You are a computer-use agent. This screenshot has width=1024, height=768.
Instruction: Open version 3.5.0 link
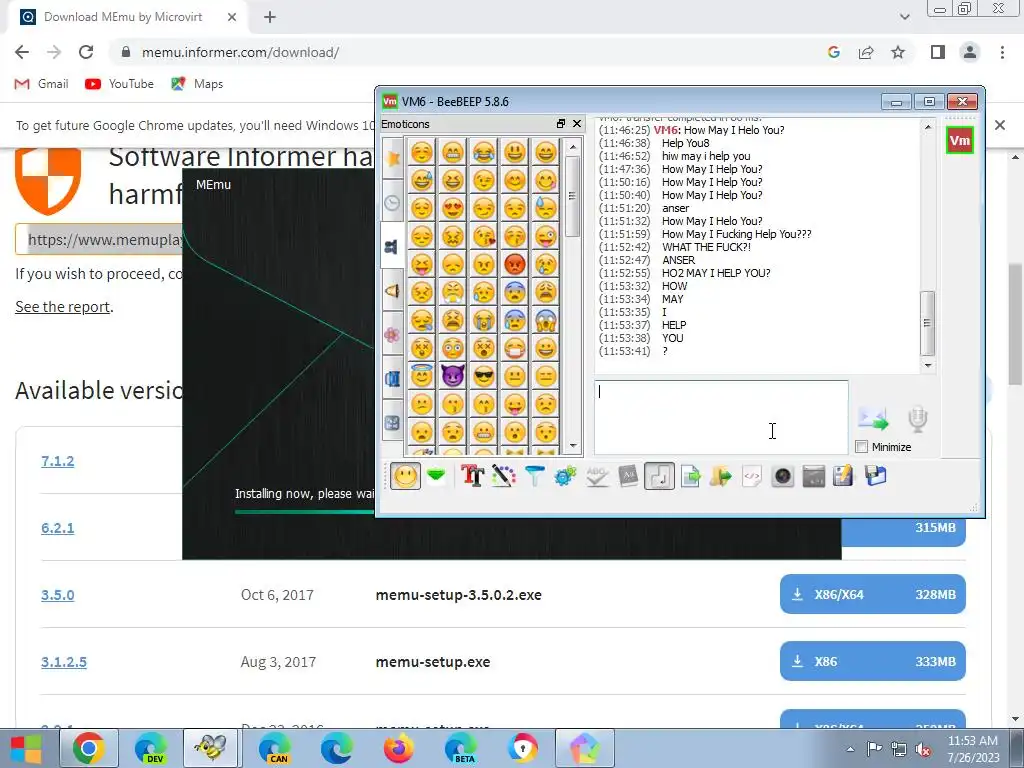pos(57,595)
